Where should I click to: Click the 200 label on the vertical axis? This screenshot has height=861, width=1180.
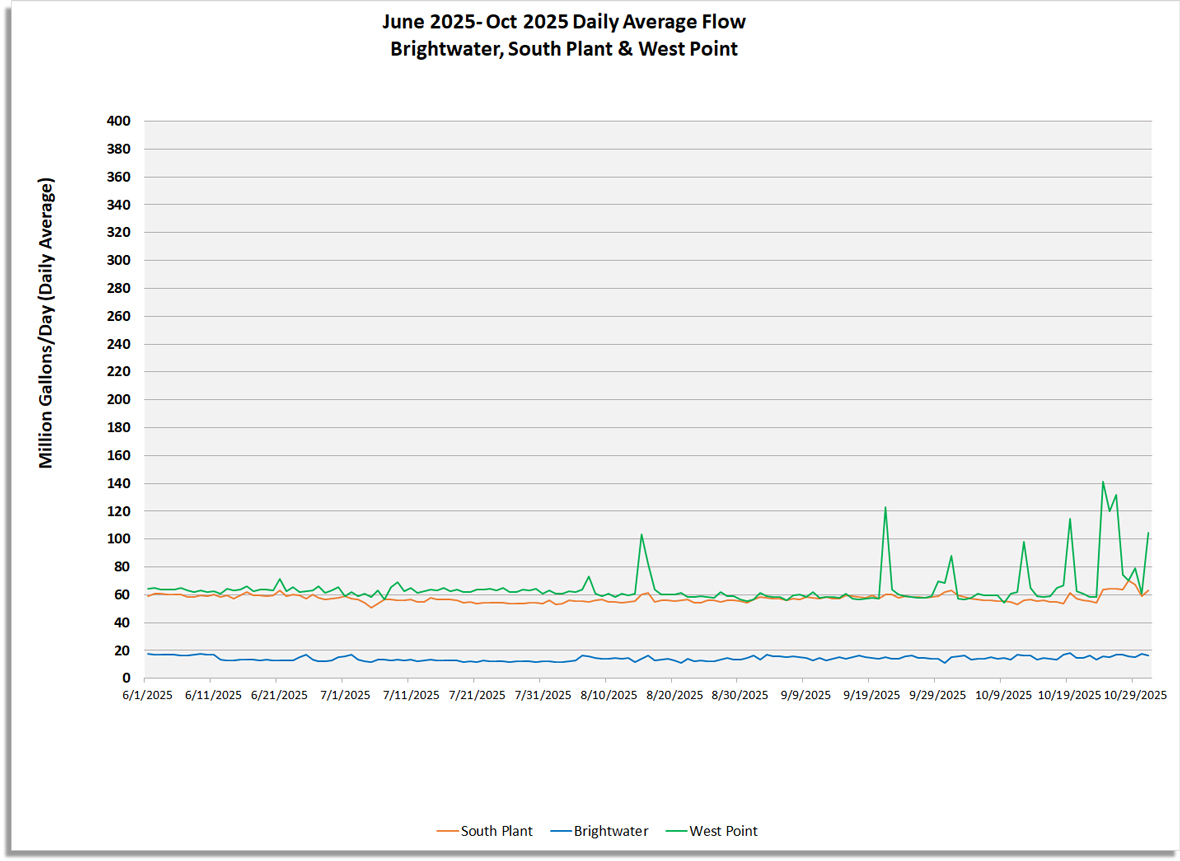coord(120,399)
